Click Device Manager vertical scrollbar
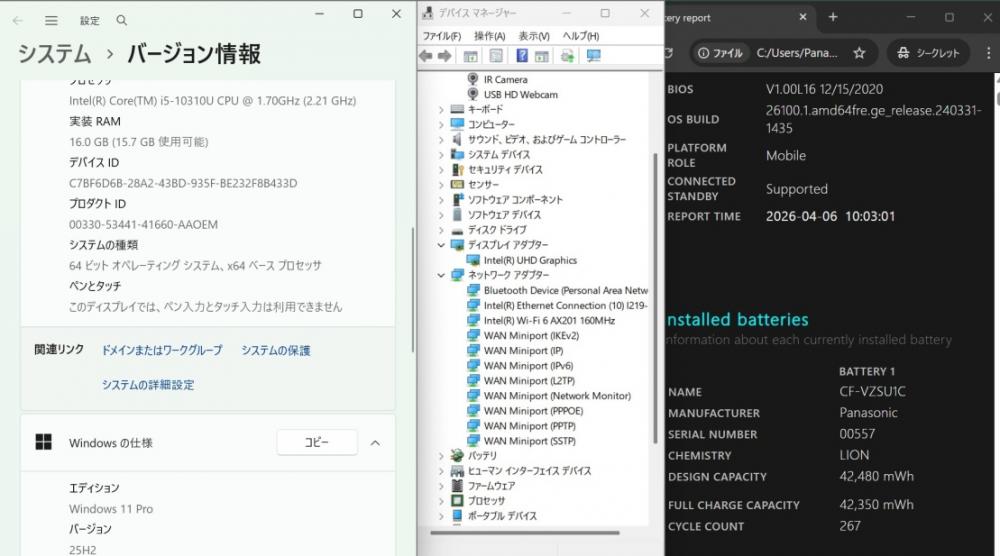Viewport: 1000px width, 556px height. click(x=655, y=298)
